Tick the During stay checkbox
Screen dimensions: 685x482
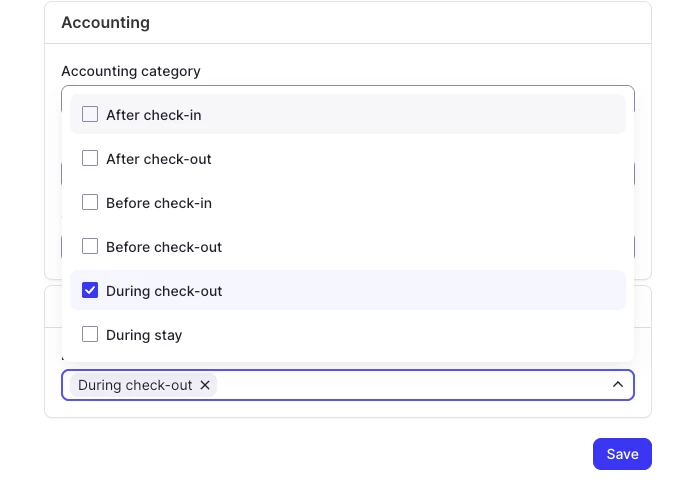pyautogui.click(x=90, y=334)
